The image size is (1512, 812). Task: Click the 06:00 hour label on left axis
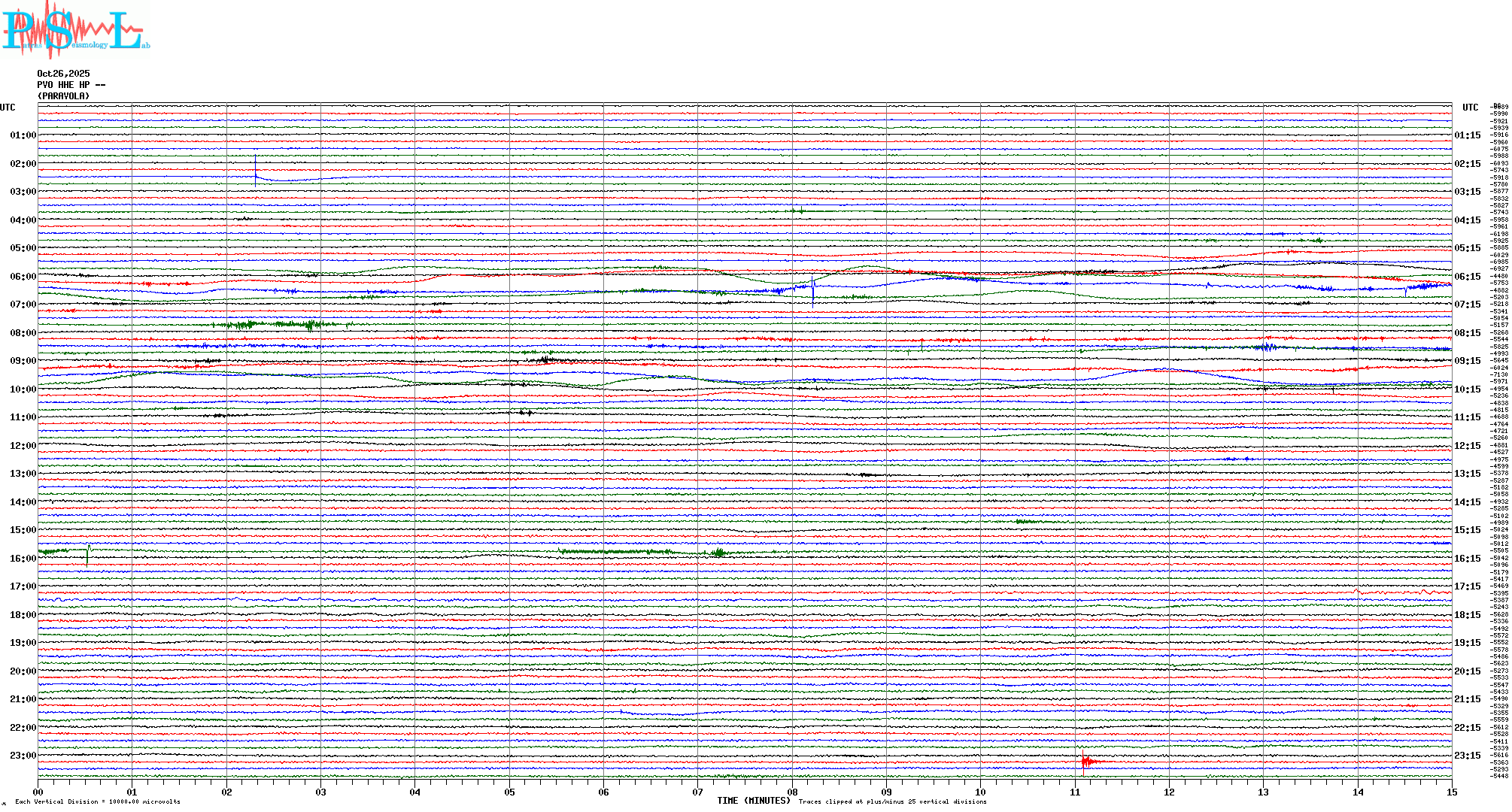[23, 277]
